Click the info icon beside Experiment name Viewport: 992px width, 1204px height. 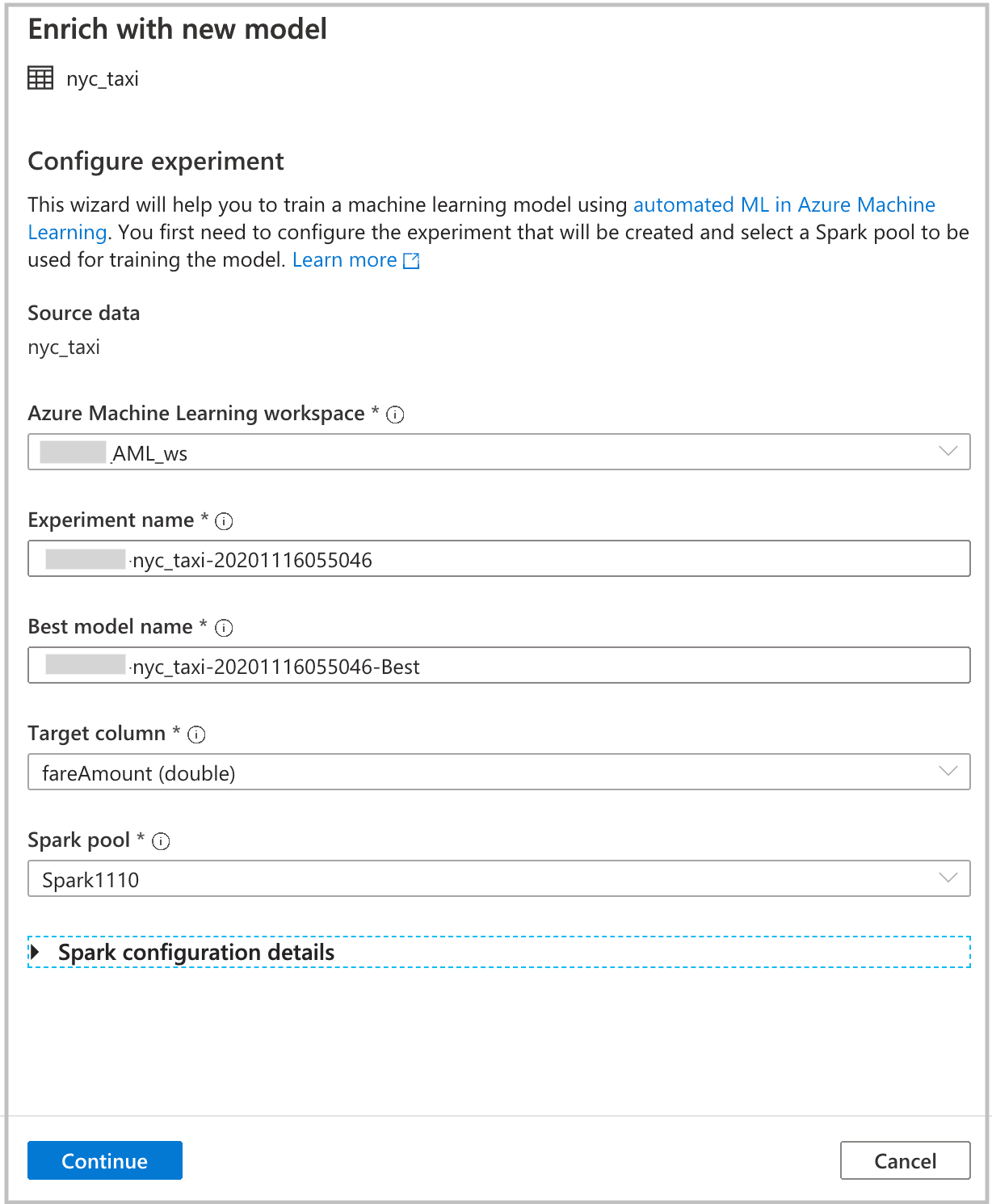pyautogui.click(x=225, y=521)
